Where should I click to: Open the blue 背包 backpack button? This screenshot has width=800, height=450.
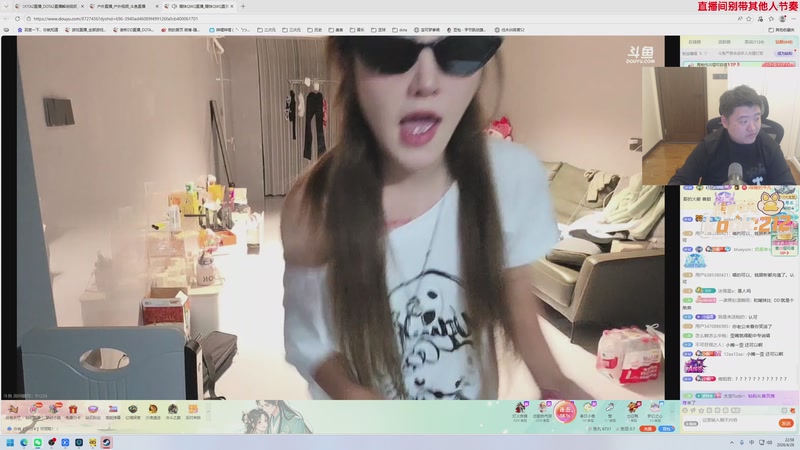pos(666,429)
